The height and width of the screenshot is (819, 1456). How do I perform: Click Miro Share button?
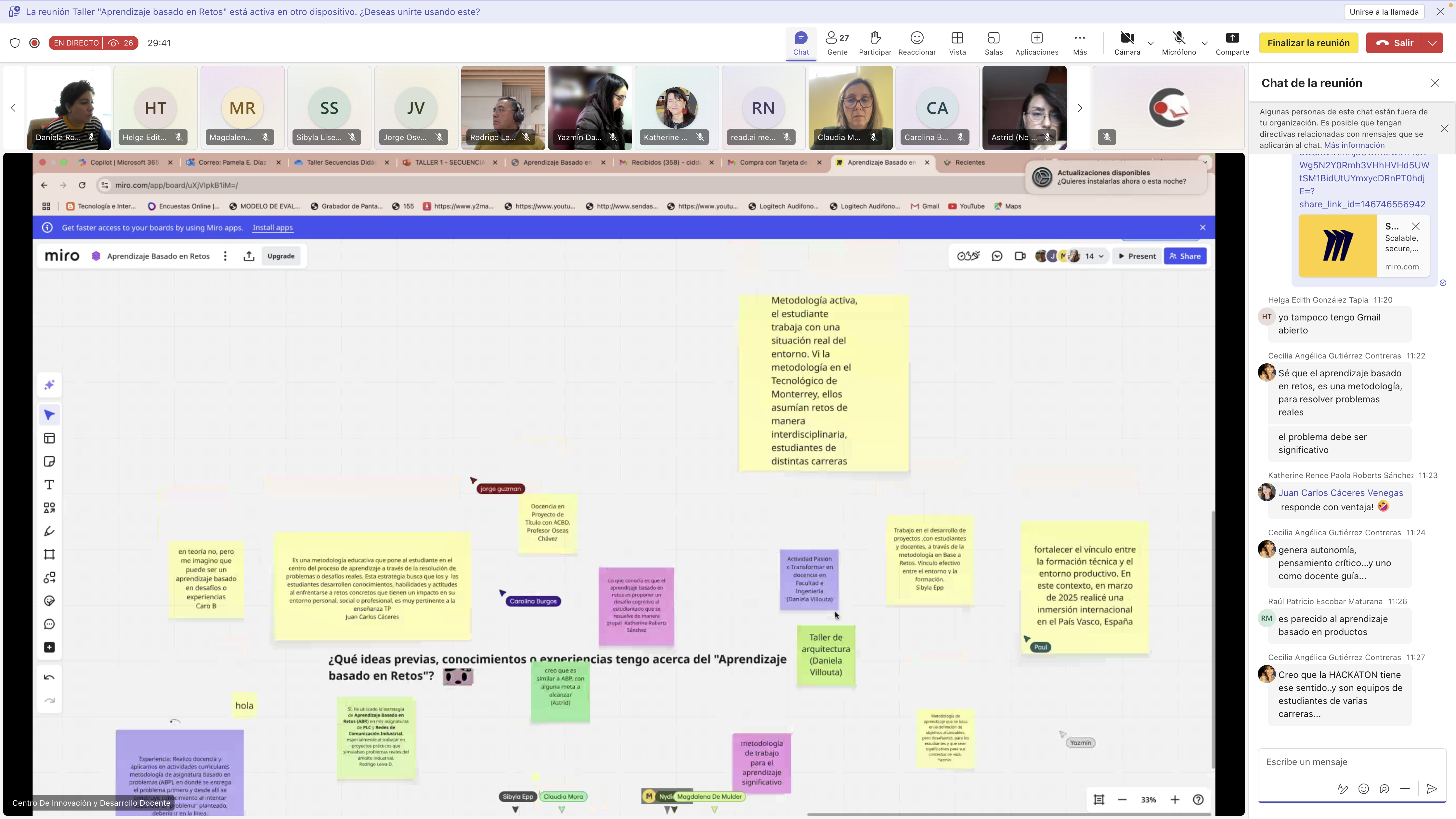pyautogui.click(x=1185, y=256)
